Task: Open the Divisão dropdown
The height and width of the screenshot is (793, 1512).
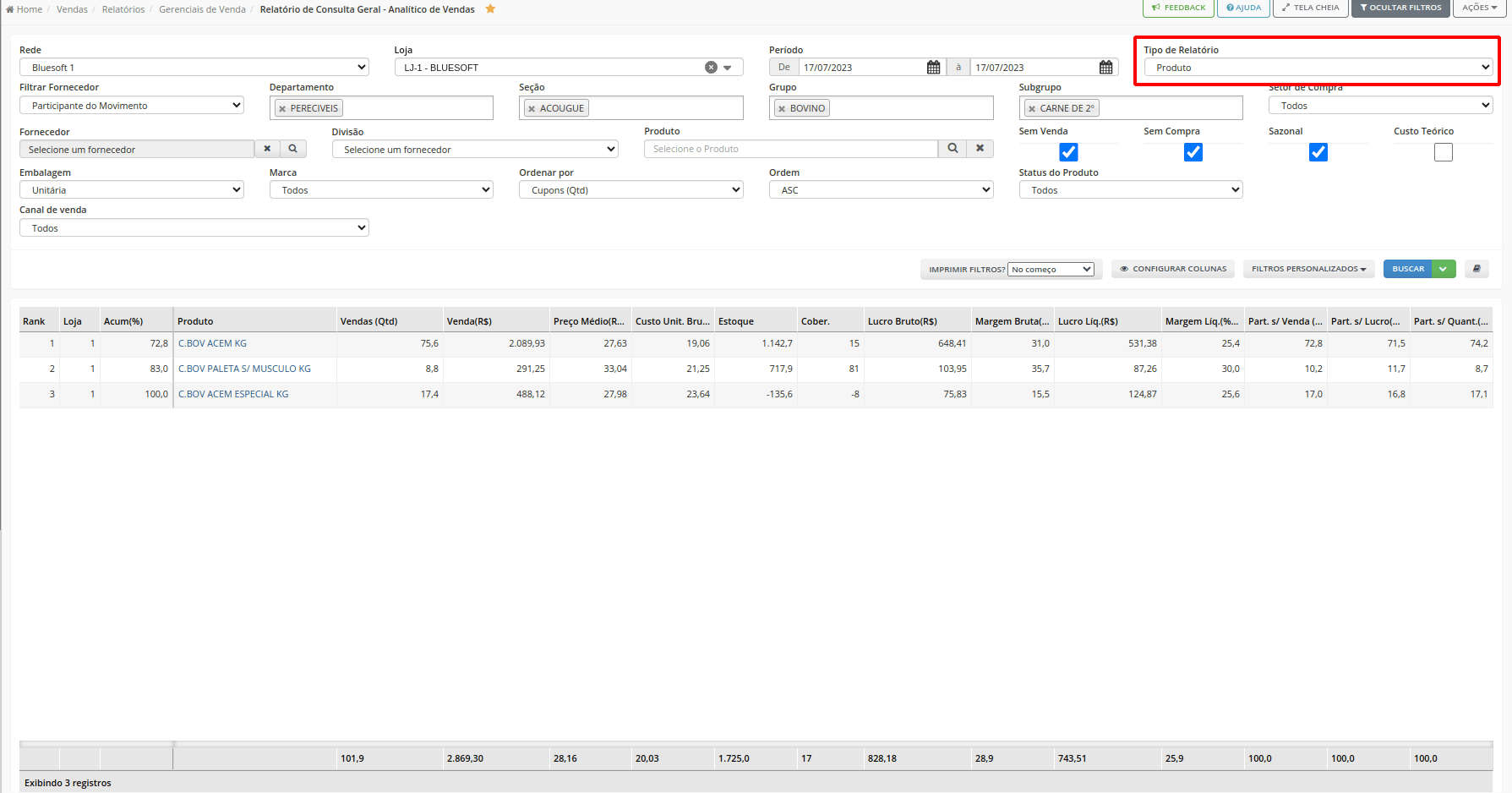Action: point(475,150)
